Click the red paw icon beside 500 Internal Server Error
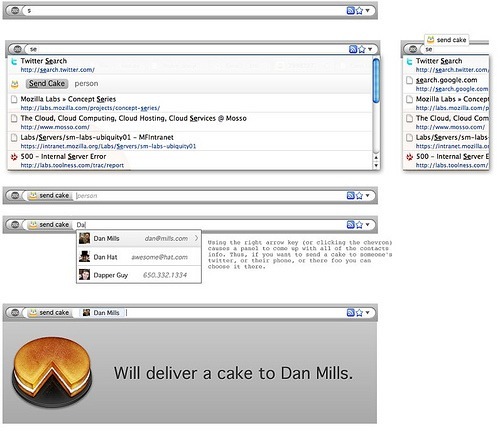The width and height of the screenshot is (500, 433). 14,157
